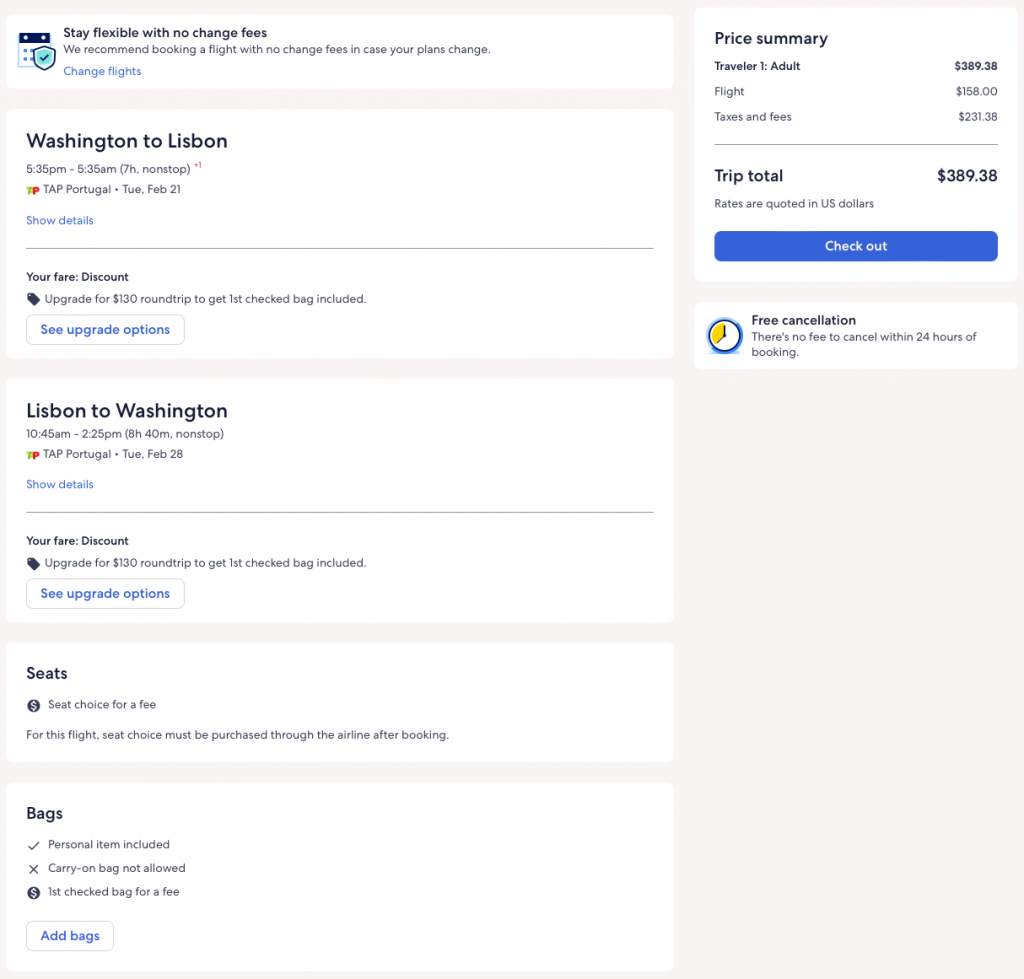Click the Add bags button
1024x979 pixels.
70,936
